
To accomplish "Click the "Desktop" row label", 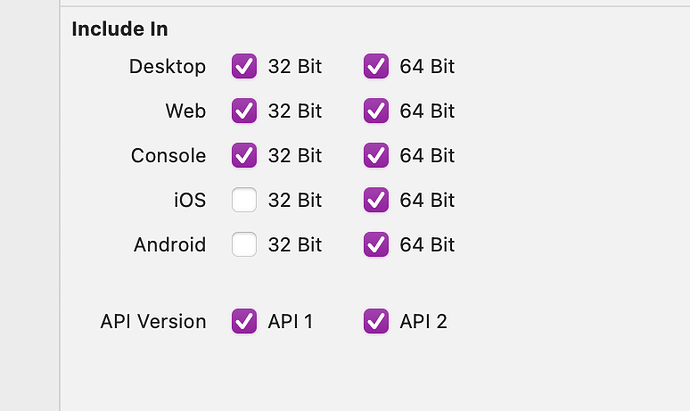I will click(167, 67).
